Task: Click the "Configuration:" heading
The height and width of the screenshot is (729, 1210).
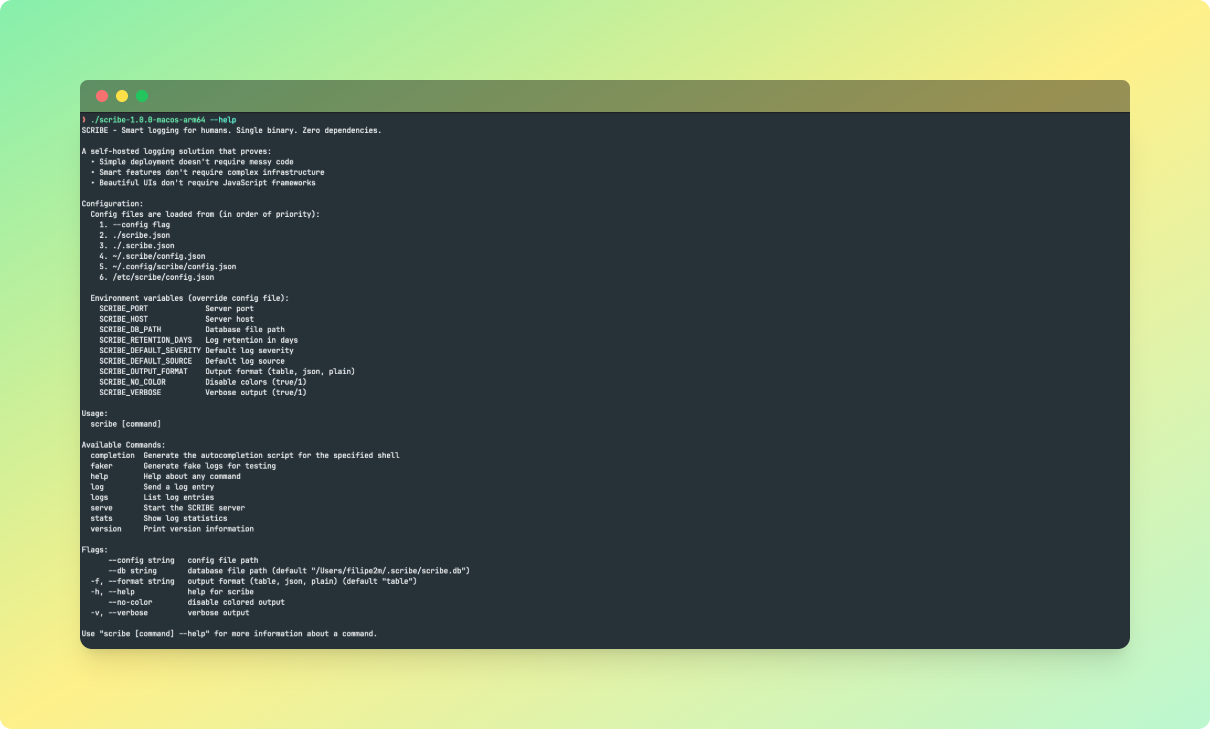Action: 112,203
